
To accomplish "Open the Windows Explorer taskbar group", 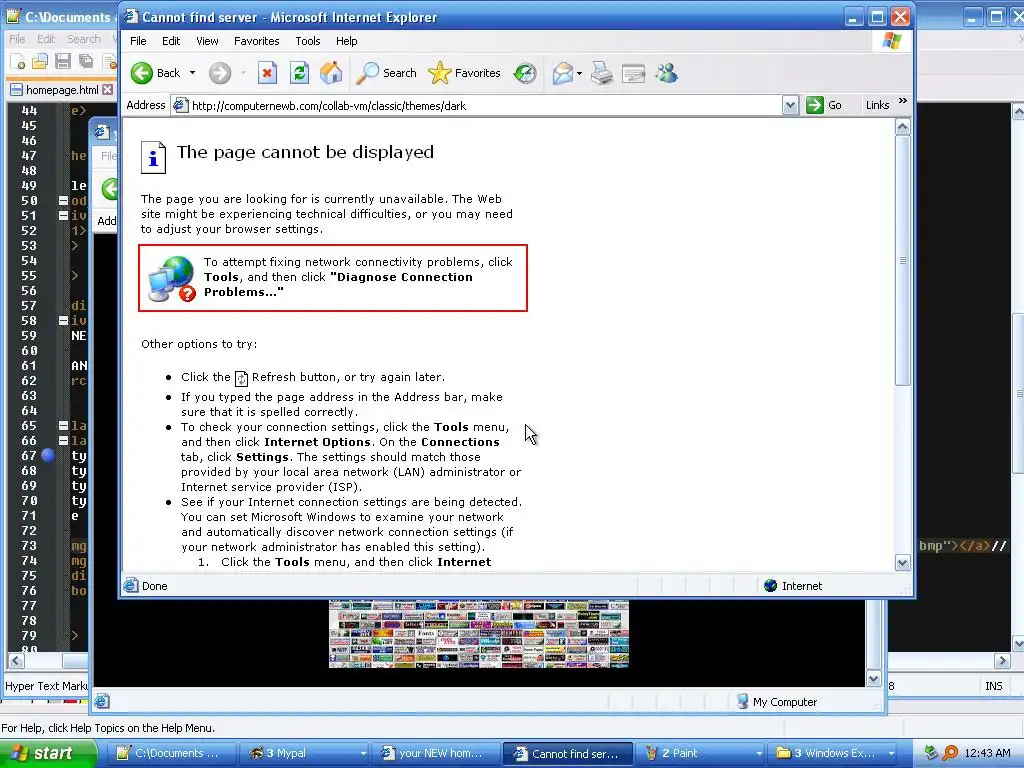I will 833,754.
